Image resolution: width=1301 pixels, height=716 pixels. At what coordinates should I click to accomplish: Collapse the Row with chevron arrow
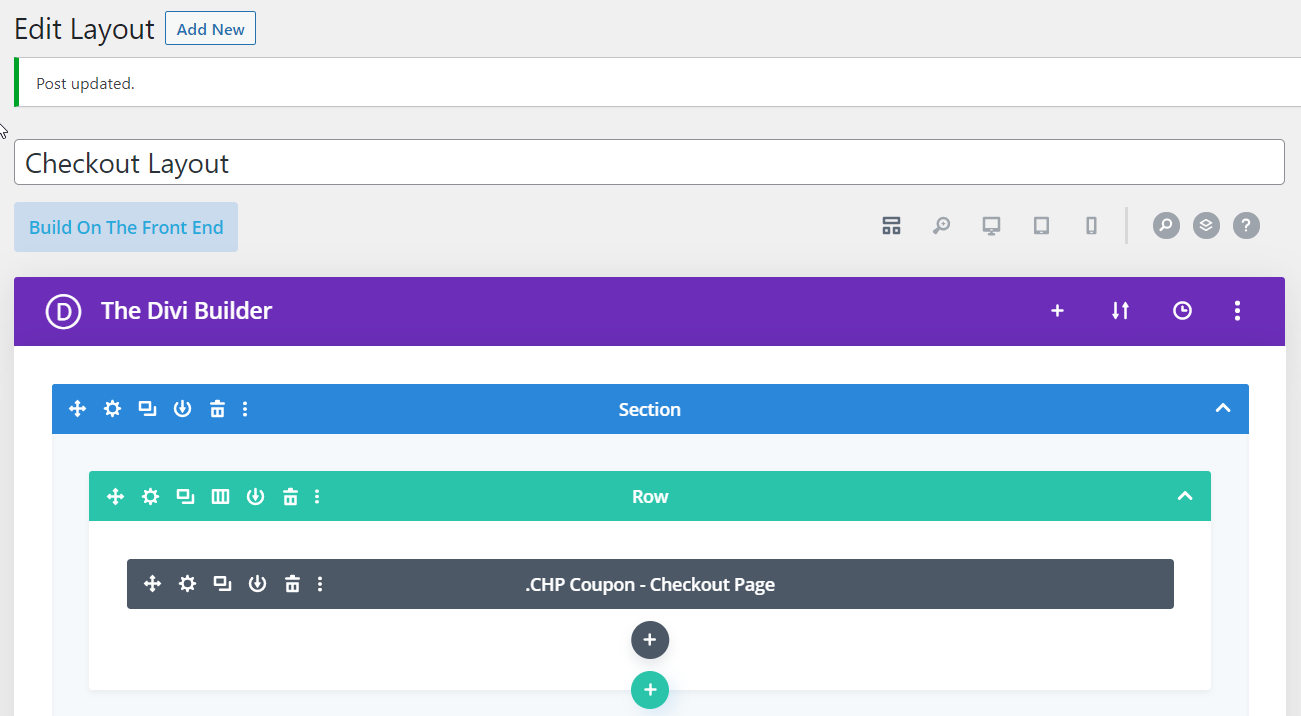(x=1185, y=496)
